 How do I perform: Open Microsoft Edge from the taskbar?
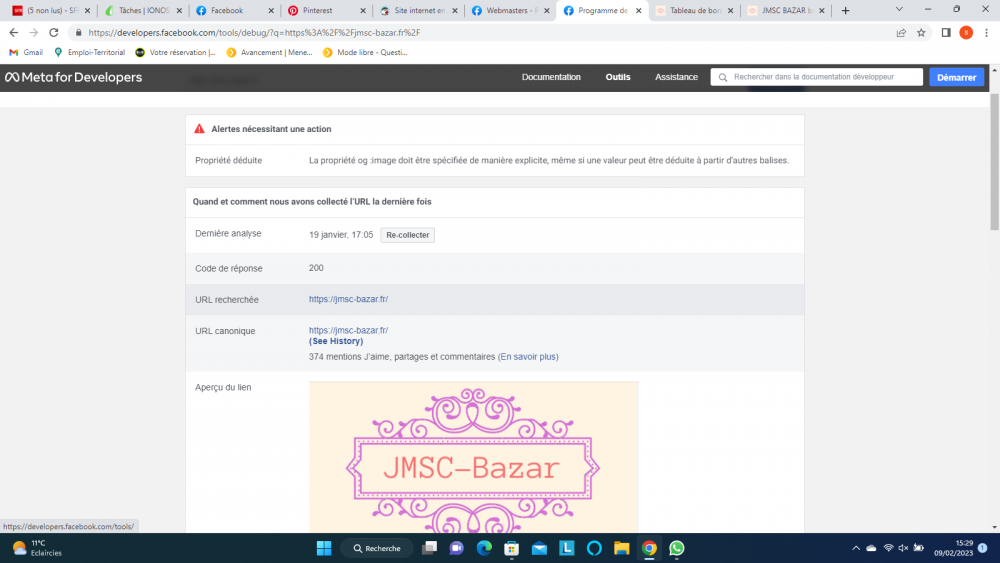(x=484, y=548)
